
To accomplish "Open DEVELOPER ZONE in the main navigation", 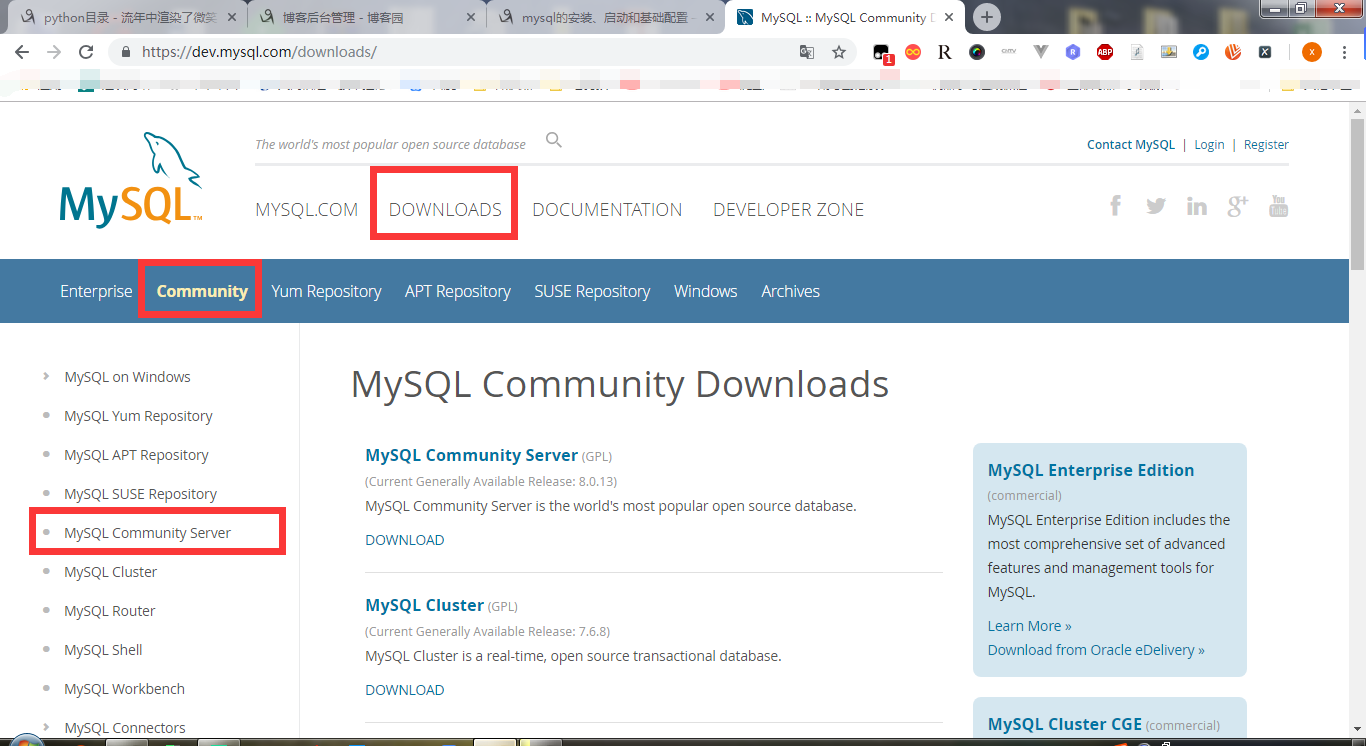I will [788, 210].
